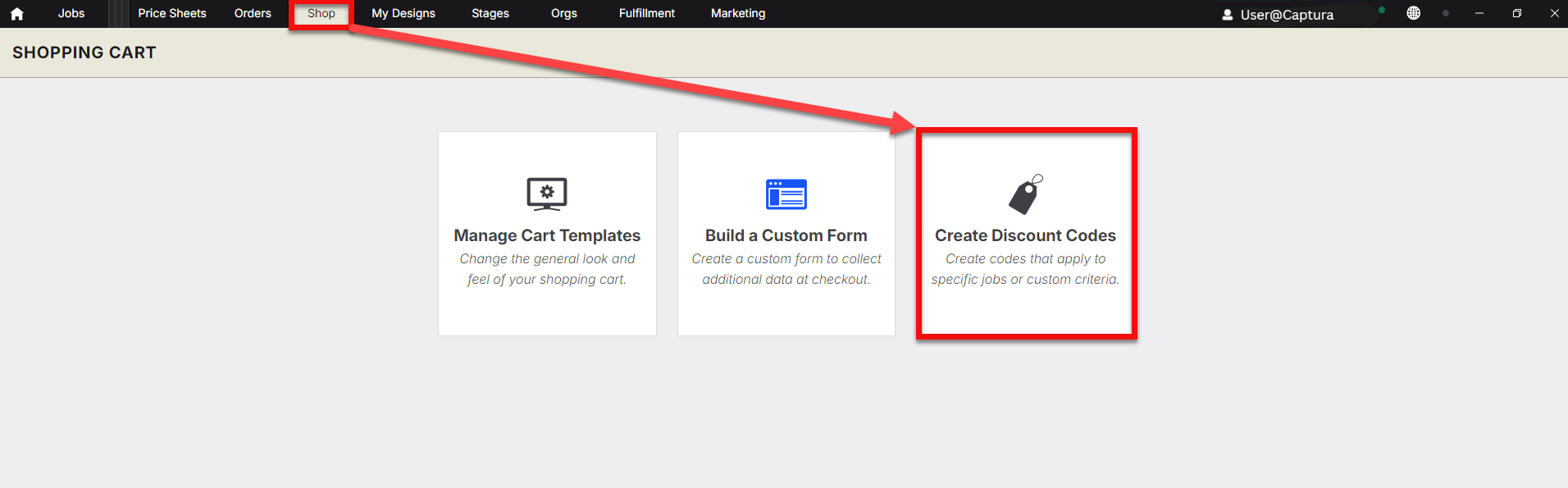Click the blue form icon for Custom Form
The height and width of the screenshot is (488, 1568).
pos(786,194)
